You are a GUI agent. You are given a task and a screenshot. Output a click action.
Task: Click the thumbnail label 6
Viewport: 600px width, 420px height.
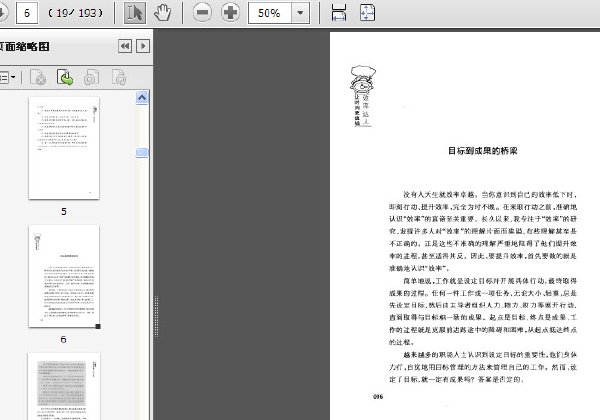[64, 339]
